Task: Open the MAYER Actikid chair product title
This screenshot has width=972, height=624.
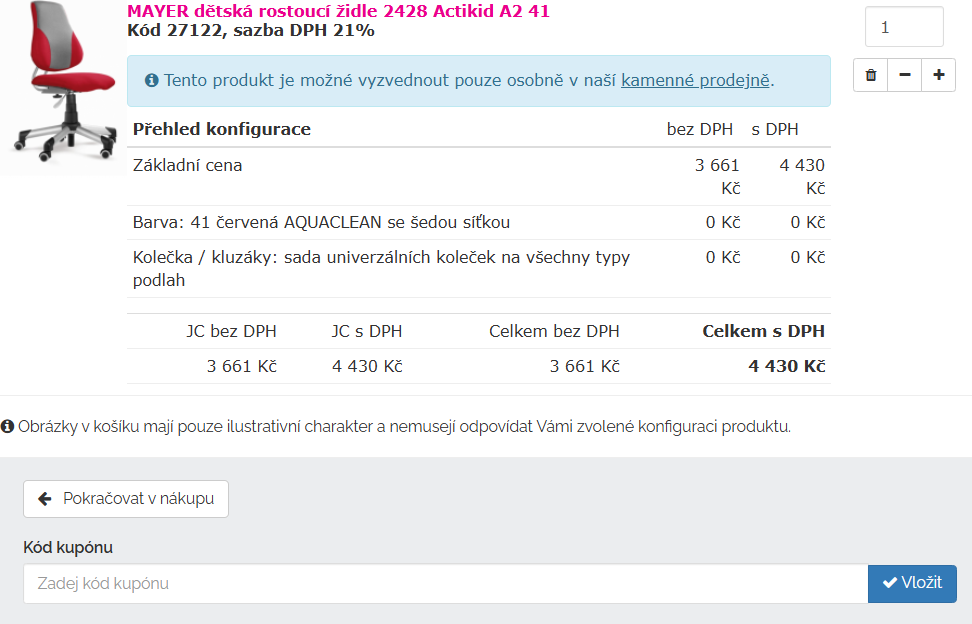Action: pos(338,11)
